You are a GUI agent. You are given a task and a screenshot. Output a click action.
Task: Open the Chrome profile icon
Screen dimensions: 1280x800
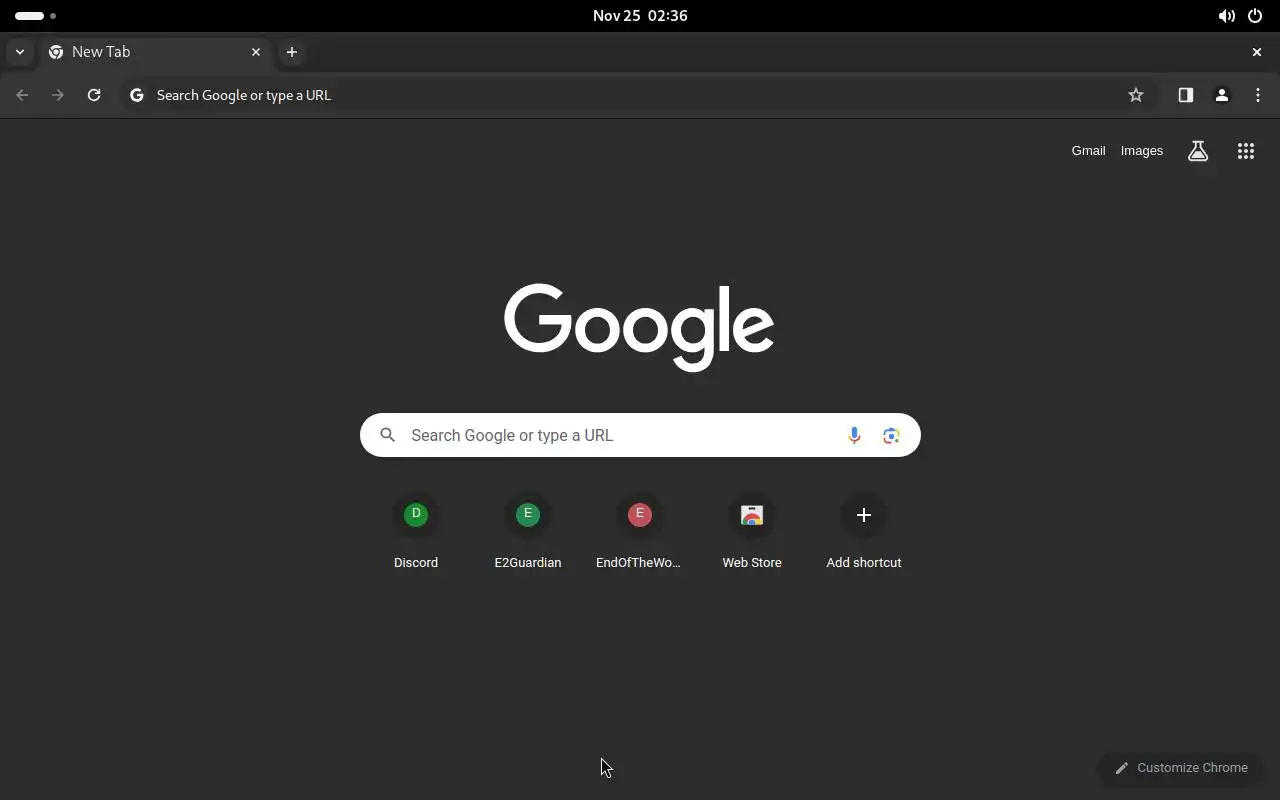(1222, 95)
